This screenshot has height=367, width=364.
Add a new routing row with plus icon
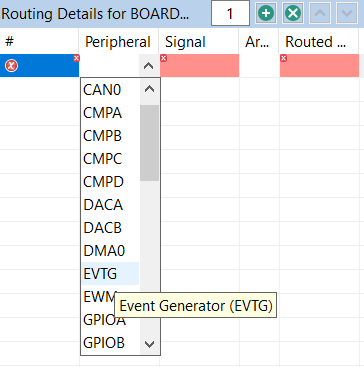pyautogui.click(x=266, y=14)
